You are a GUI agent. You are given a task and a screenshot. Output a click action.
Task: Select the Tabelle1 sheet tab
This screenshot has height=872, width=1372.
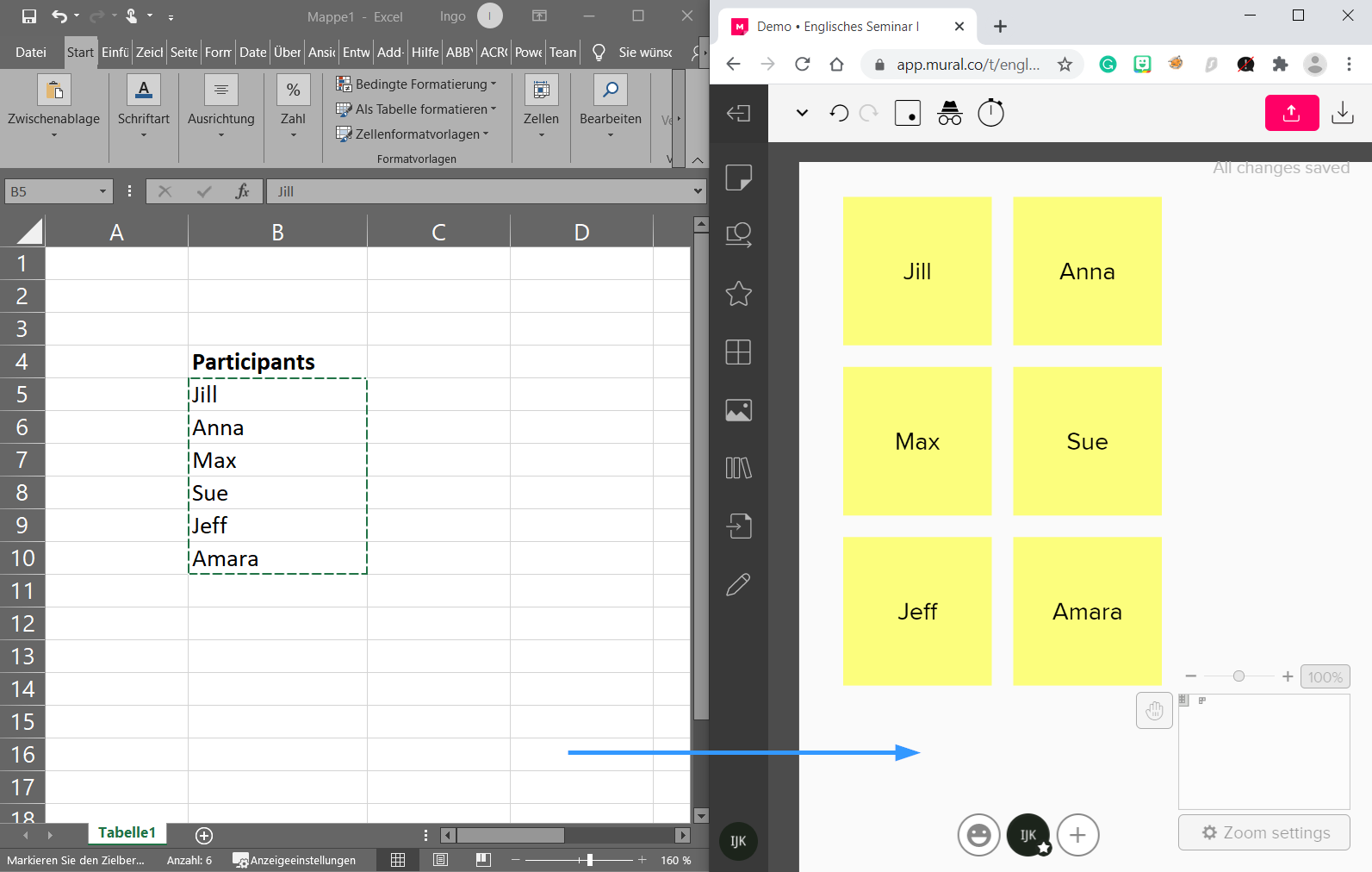[127, 832]
